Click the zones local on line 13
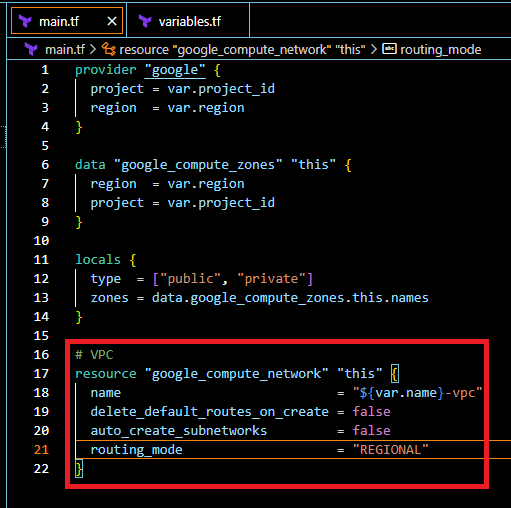The width and height of the screenshot is (511, 508). [x=109, y=298]
